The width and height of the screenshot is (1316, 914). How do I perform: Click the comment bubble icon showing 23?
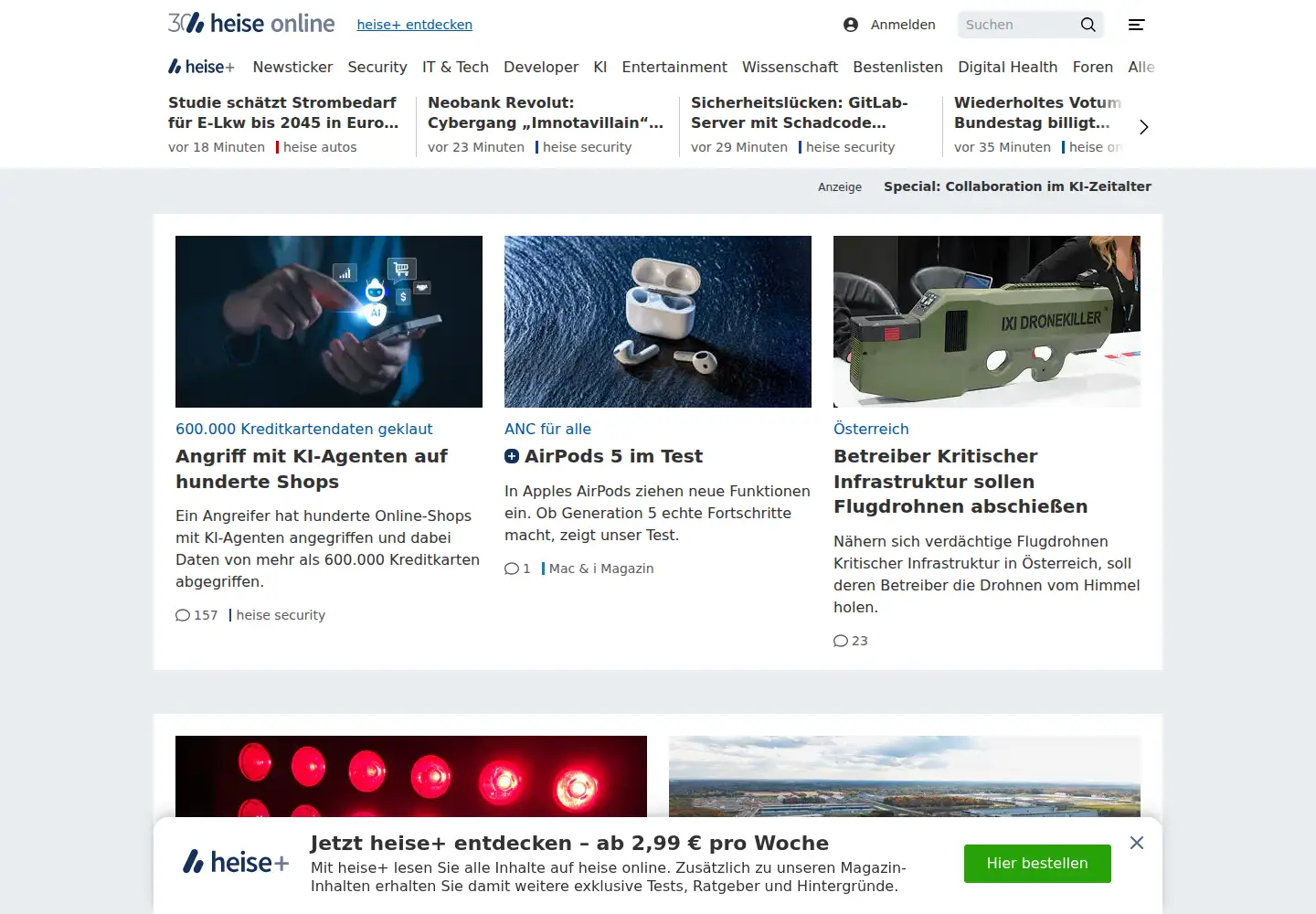click(x=841, y=641)
